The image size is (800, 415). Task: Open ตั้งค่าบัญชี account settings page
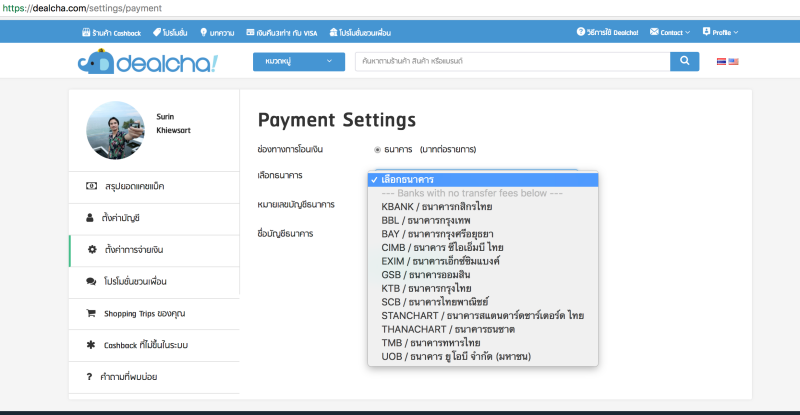click(154, 218)
